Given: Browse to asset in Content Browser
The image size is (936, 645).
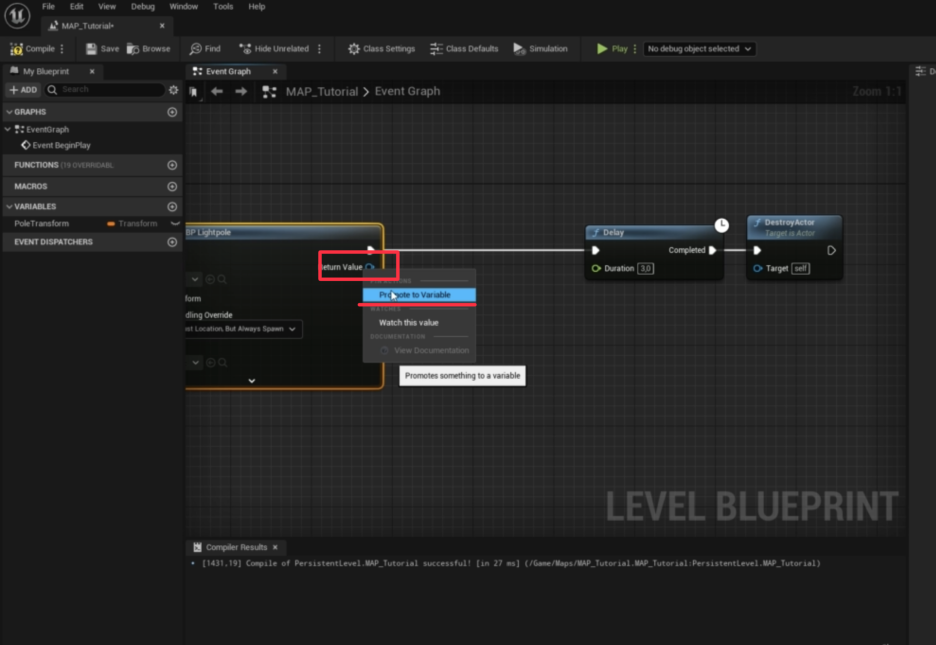Looking at the screenshot, I should click(149, 49).
